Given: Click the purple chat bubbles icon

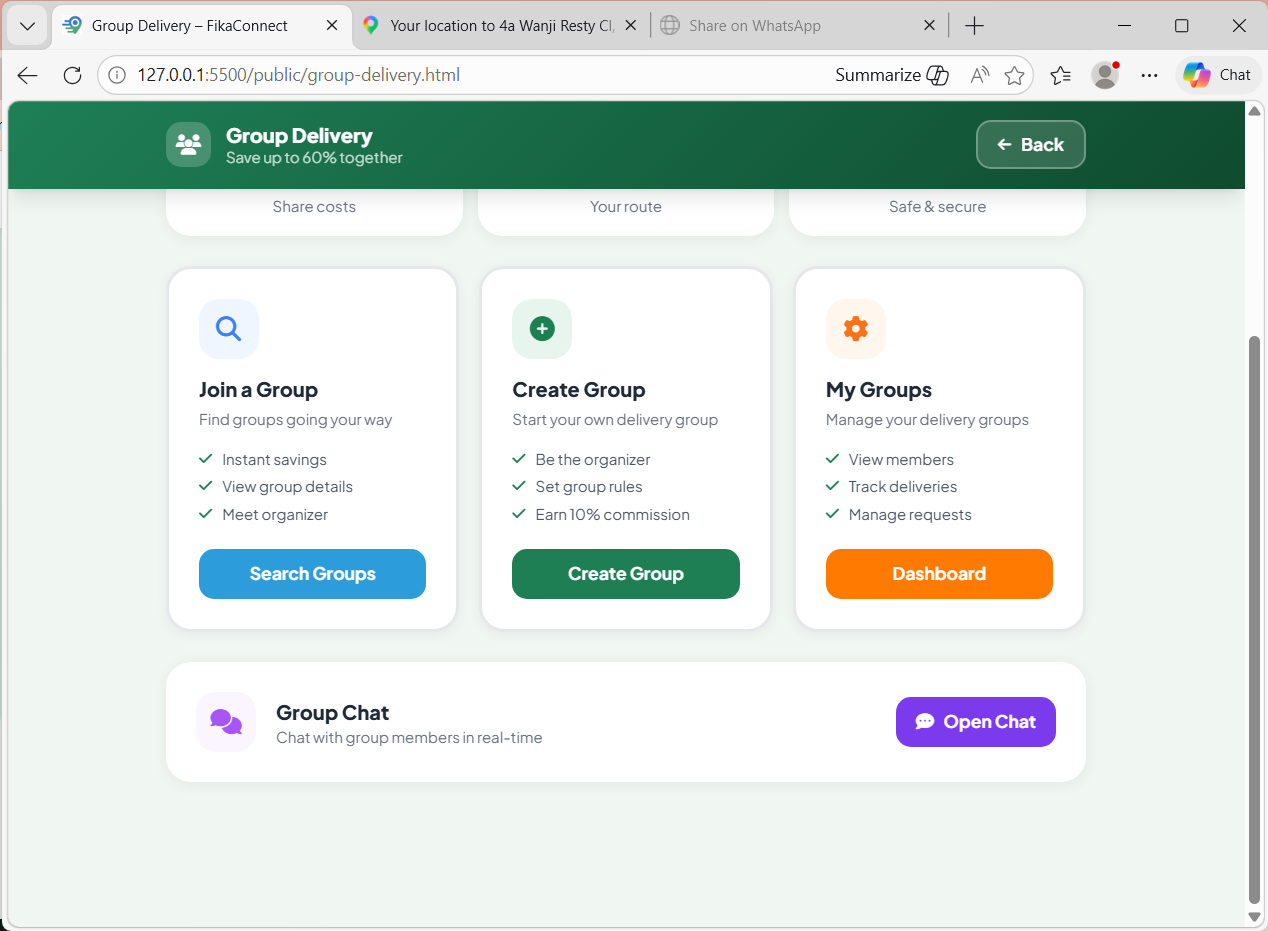Looking at the screenshot, I should pos(226,721).
